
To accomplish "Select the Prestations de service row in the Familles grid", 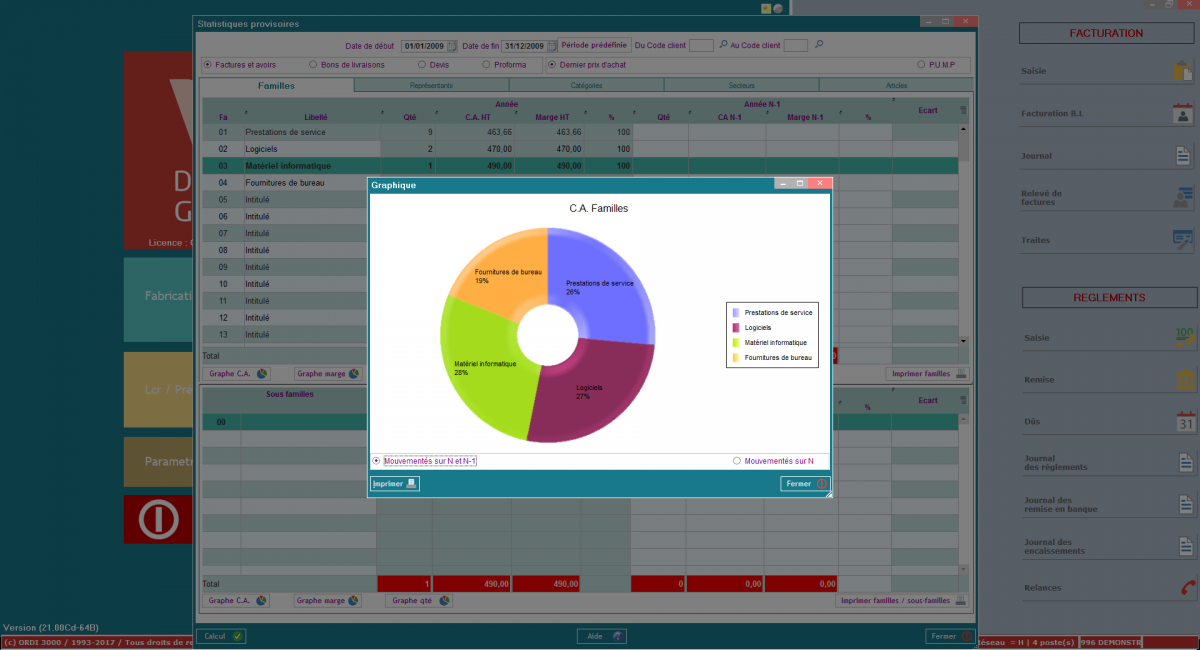I will 580,131.
